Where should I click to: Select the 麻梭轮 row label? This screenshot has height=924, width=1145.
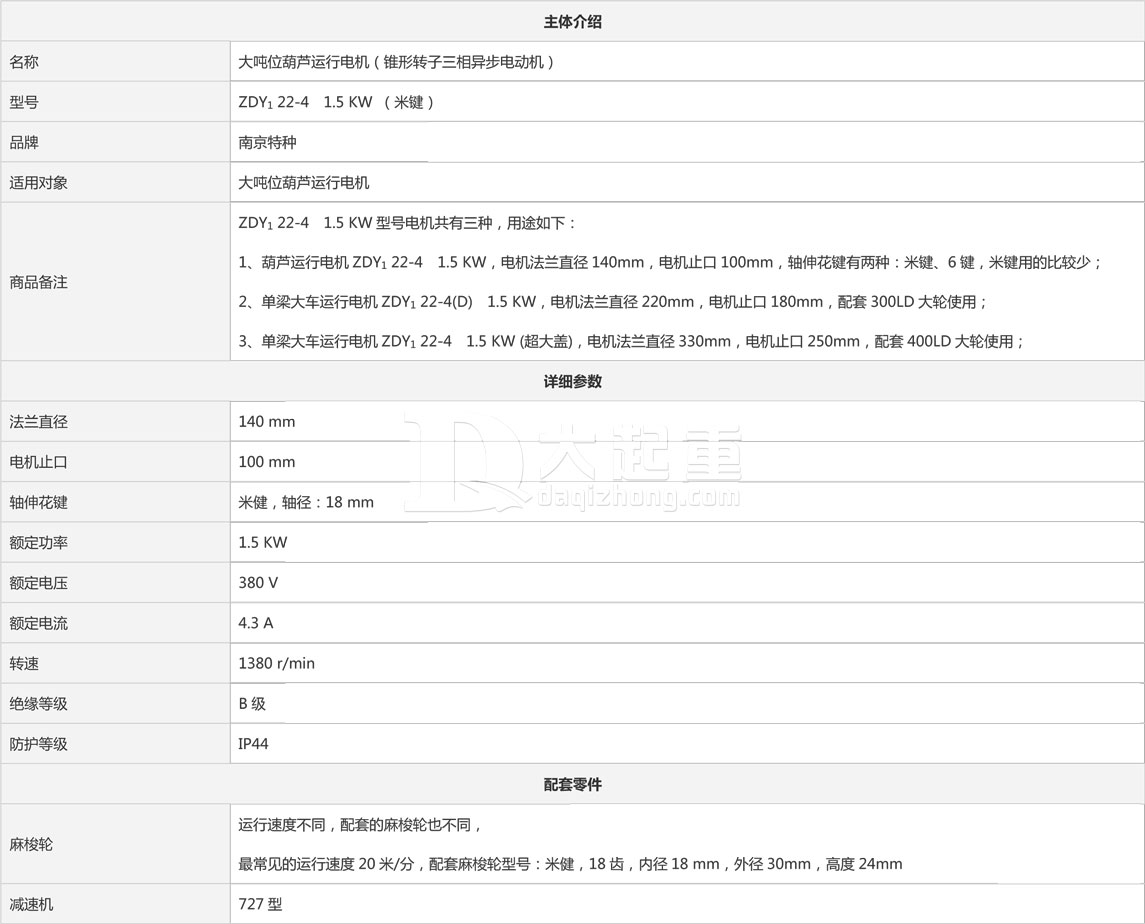tap(31, 844)
